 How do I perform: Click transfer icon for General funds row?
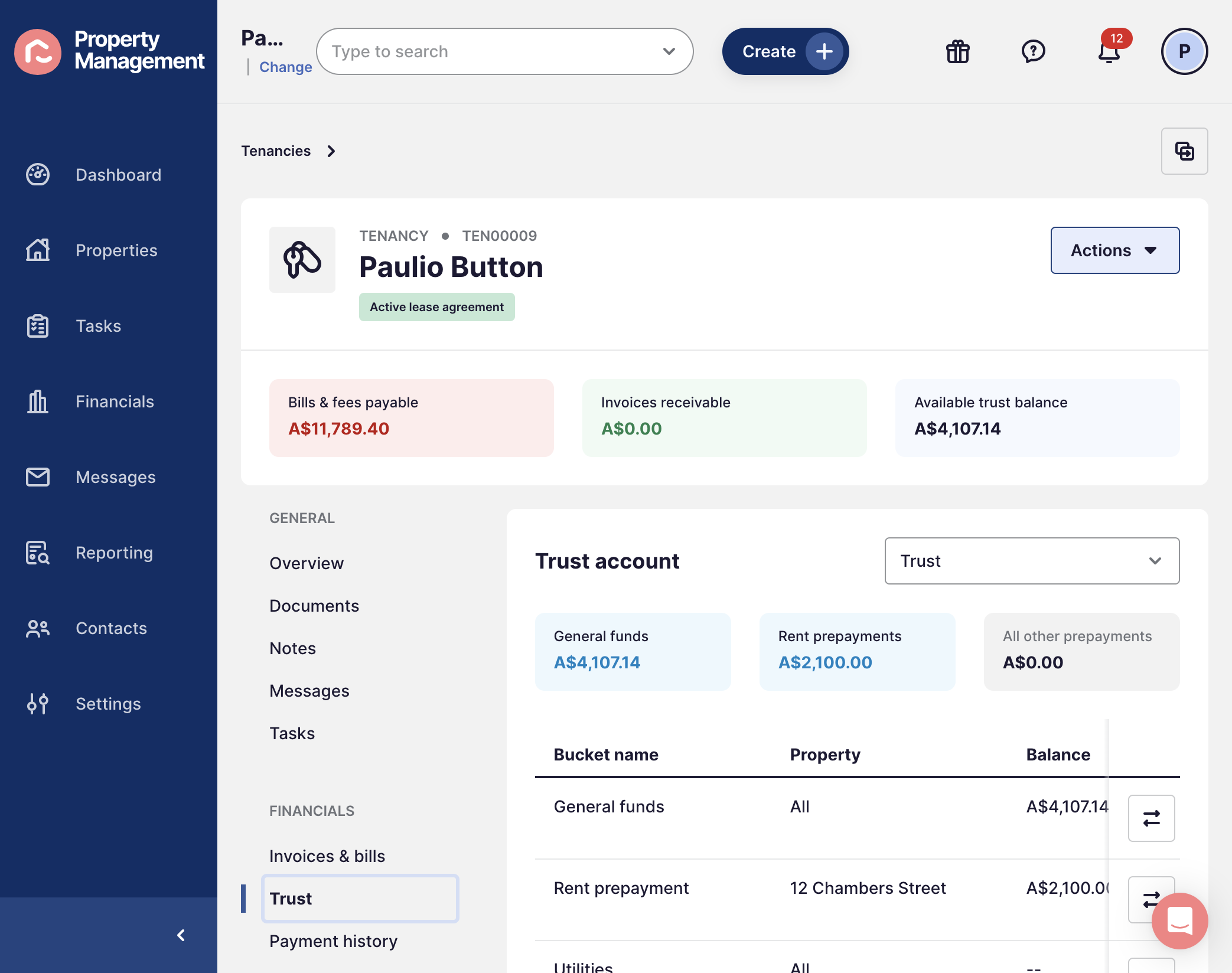point(1152,818)
